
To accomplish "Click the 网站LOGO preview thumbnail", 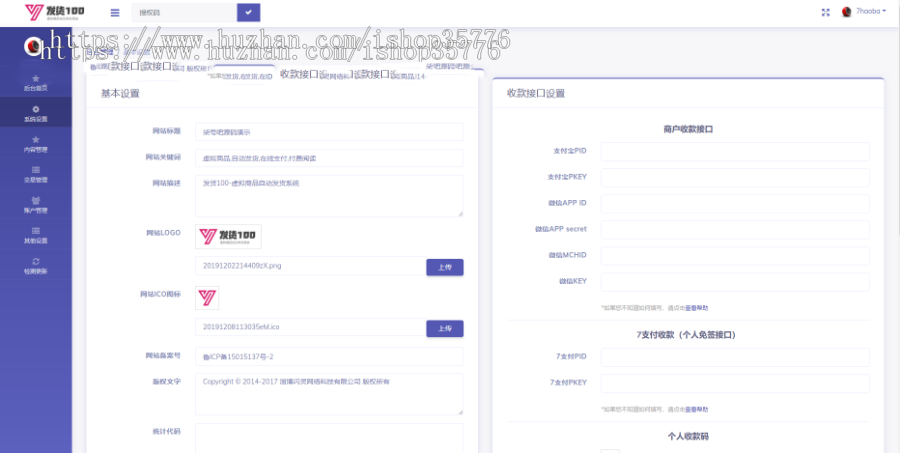I will tap(229, 237).
